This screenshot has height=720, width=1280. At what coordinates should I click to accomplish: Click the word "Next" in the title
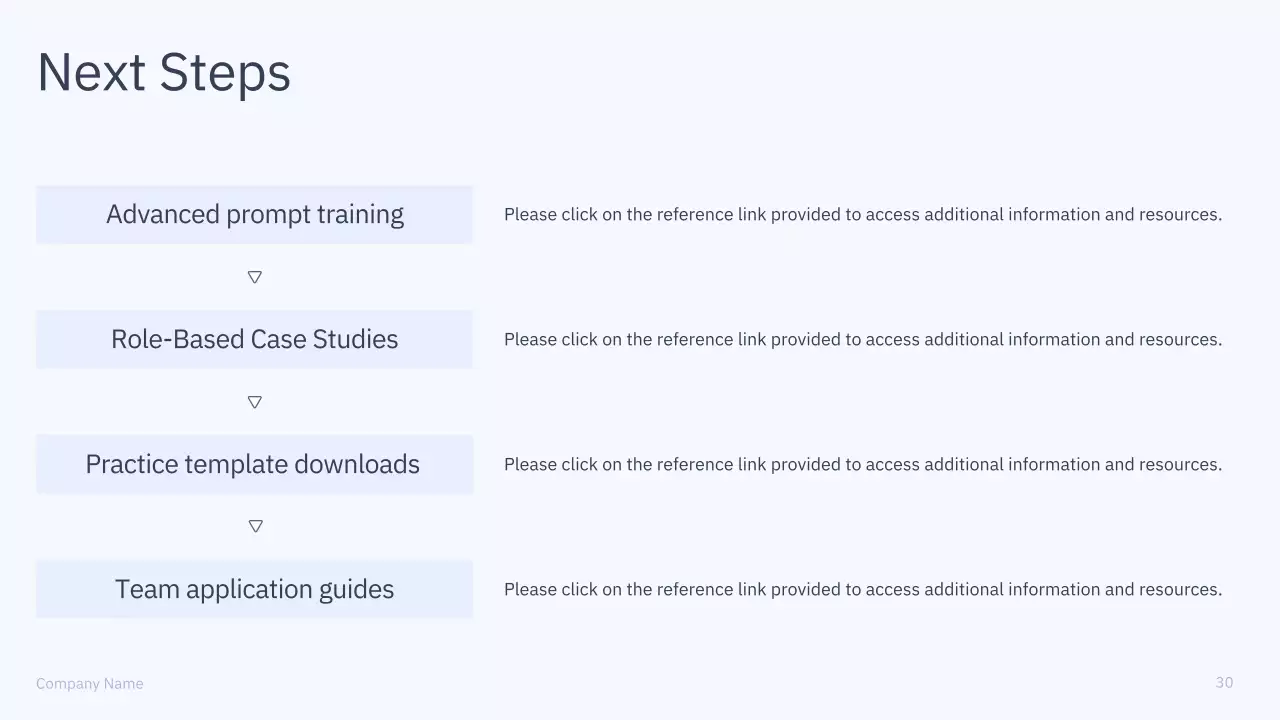tap(91, 73)
